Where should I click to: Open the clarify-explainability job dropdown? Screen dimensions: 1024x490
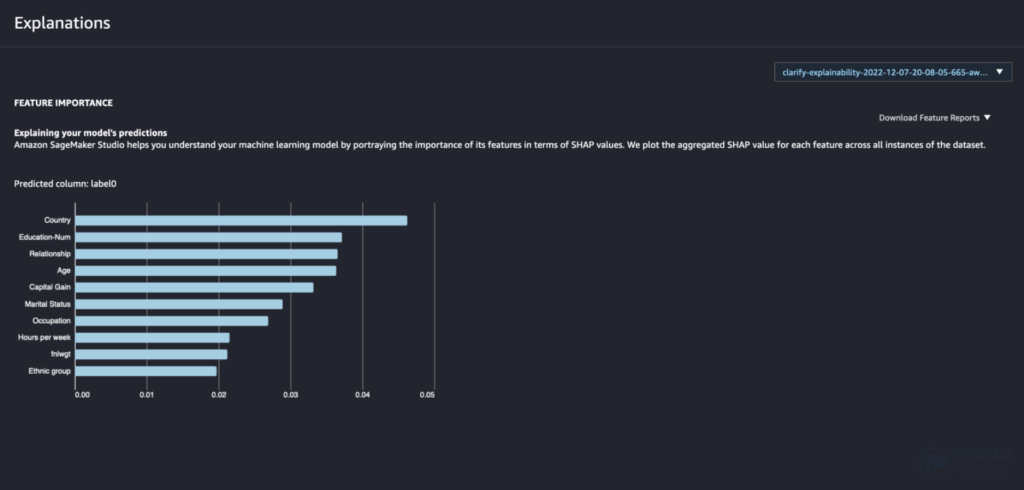click(x=884, y=72)
